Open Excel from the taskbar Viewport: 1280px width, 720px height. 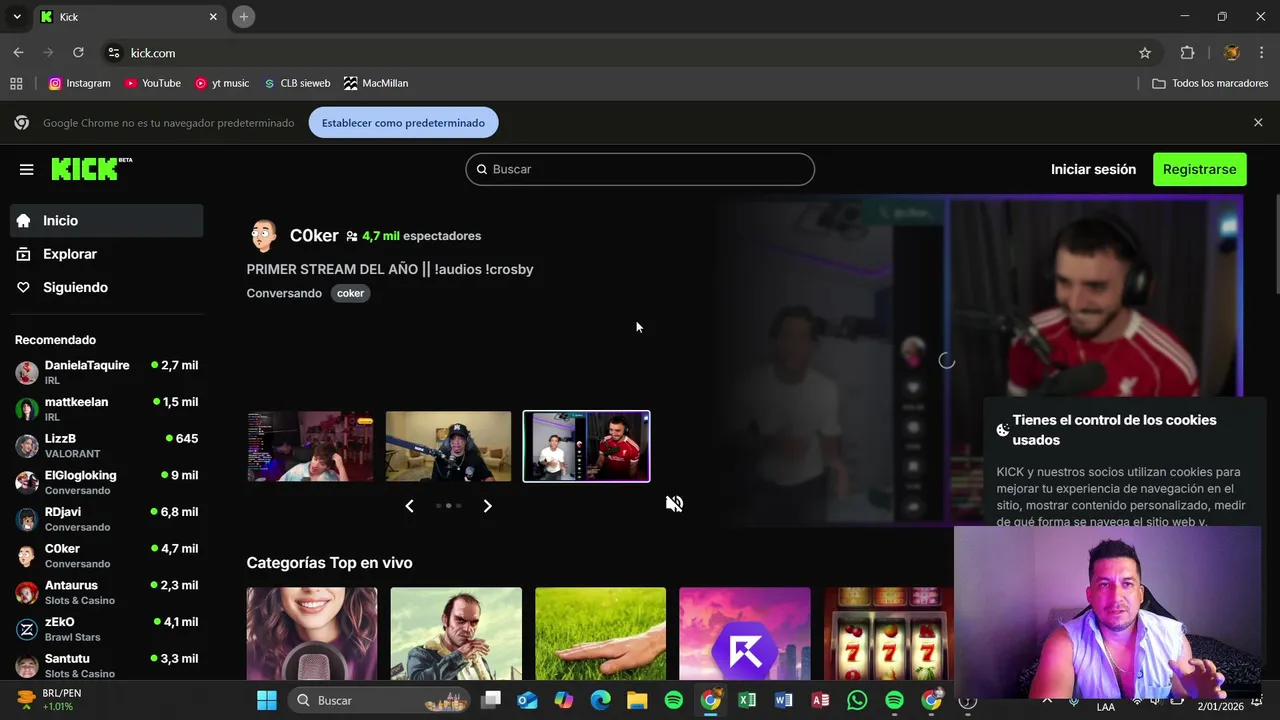point(747,700)
